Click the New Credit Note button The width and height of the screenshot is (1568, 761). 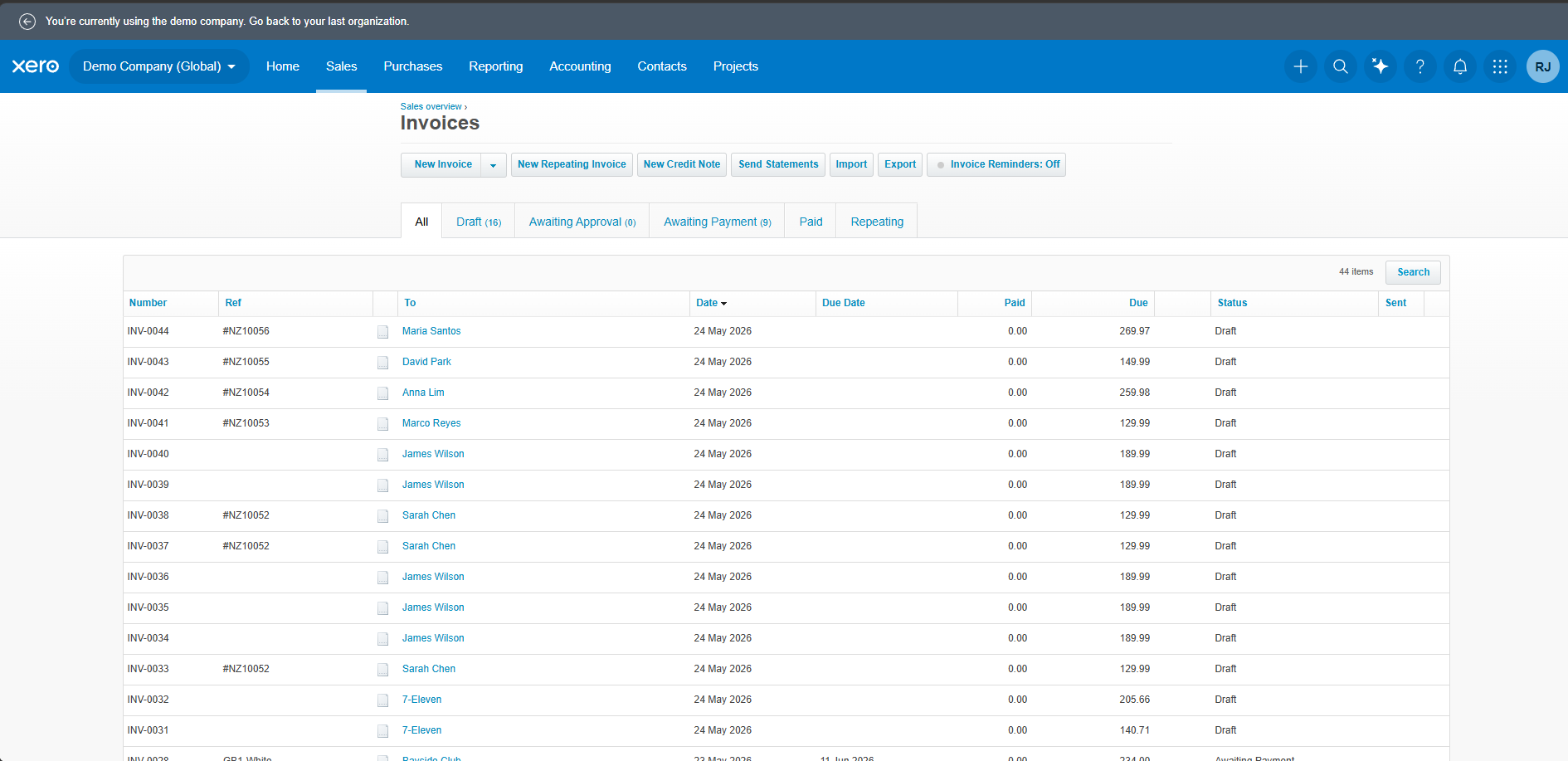[x=682, y=164]
